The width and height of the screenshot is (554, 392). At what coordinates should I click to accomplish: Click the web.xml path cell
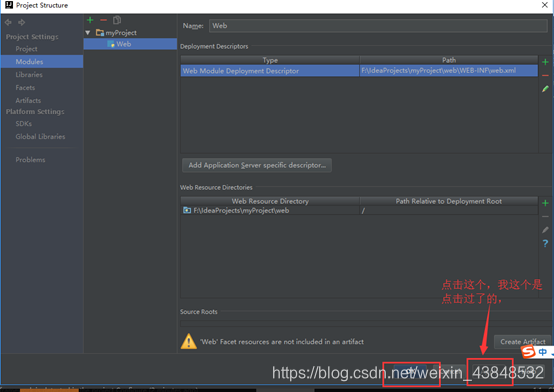(449, 71)
